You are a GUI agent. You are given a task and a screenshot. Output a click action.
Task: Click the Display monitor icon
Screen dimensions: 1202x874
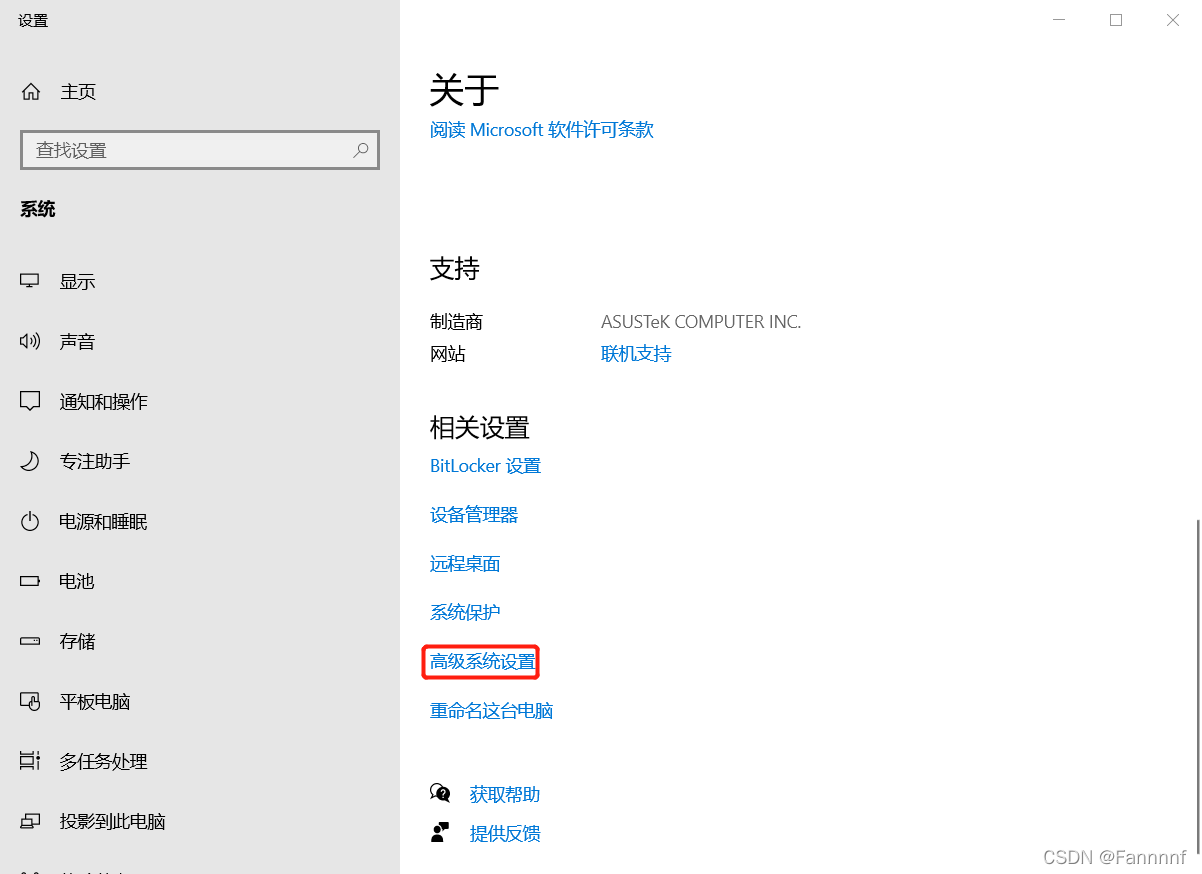[30, 281]
